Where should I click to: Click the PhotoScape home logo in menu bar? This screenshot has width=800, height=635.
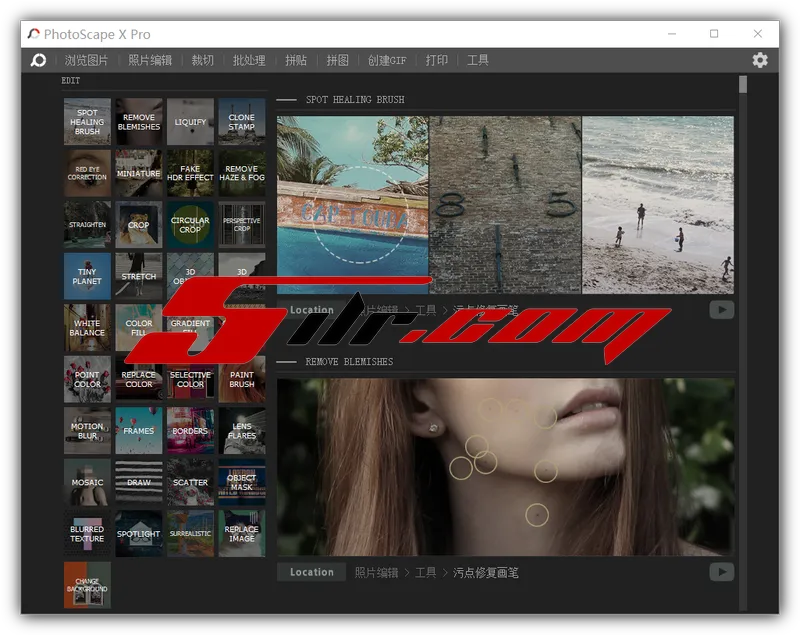pyautogui.click(x=38, y=60)
